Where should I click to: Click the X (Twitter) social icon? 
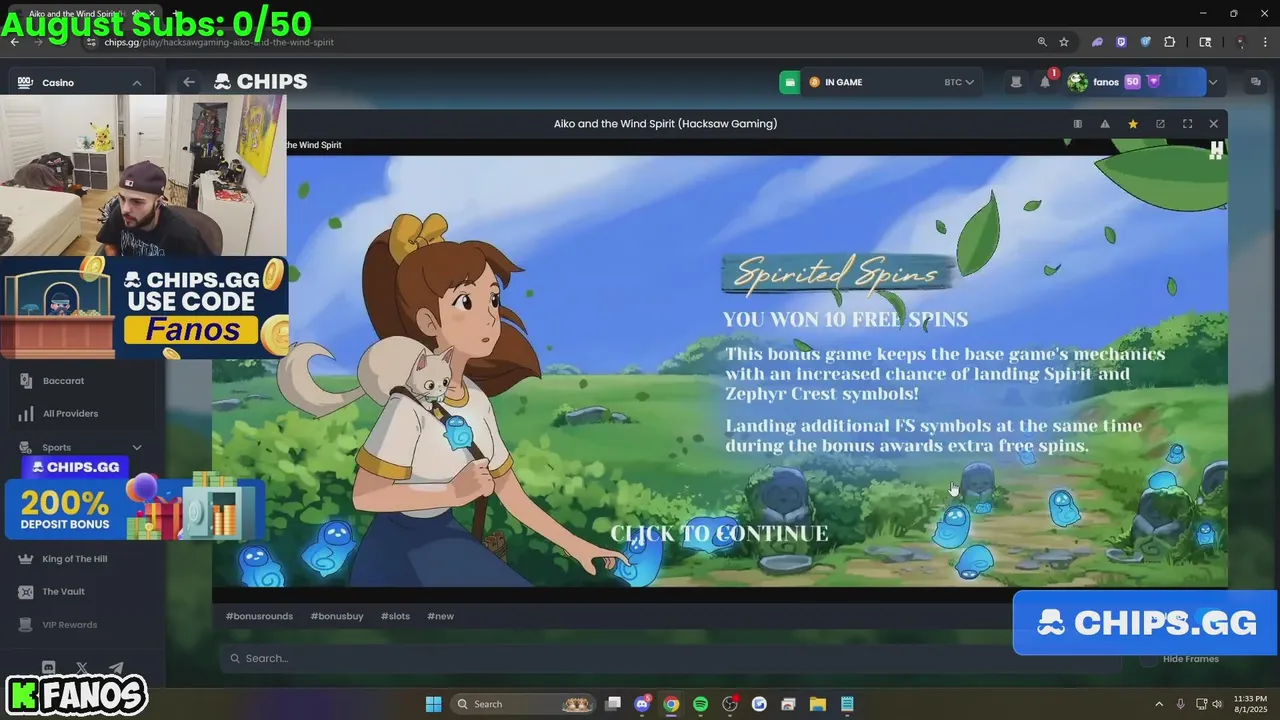[82, 668]
